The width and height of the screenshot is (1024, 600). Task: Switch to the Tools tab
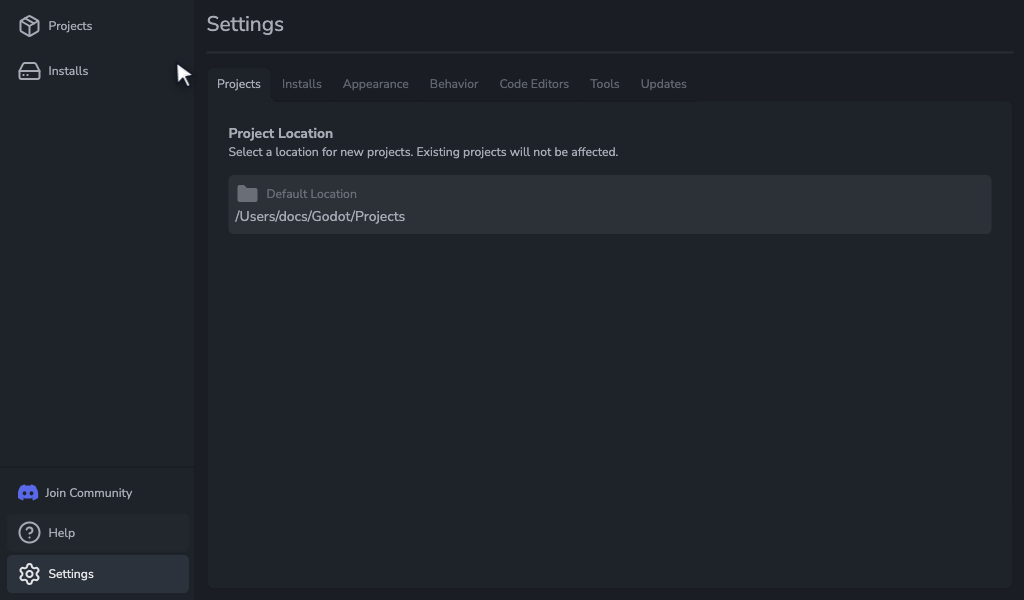[605, 84]
